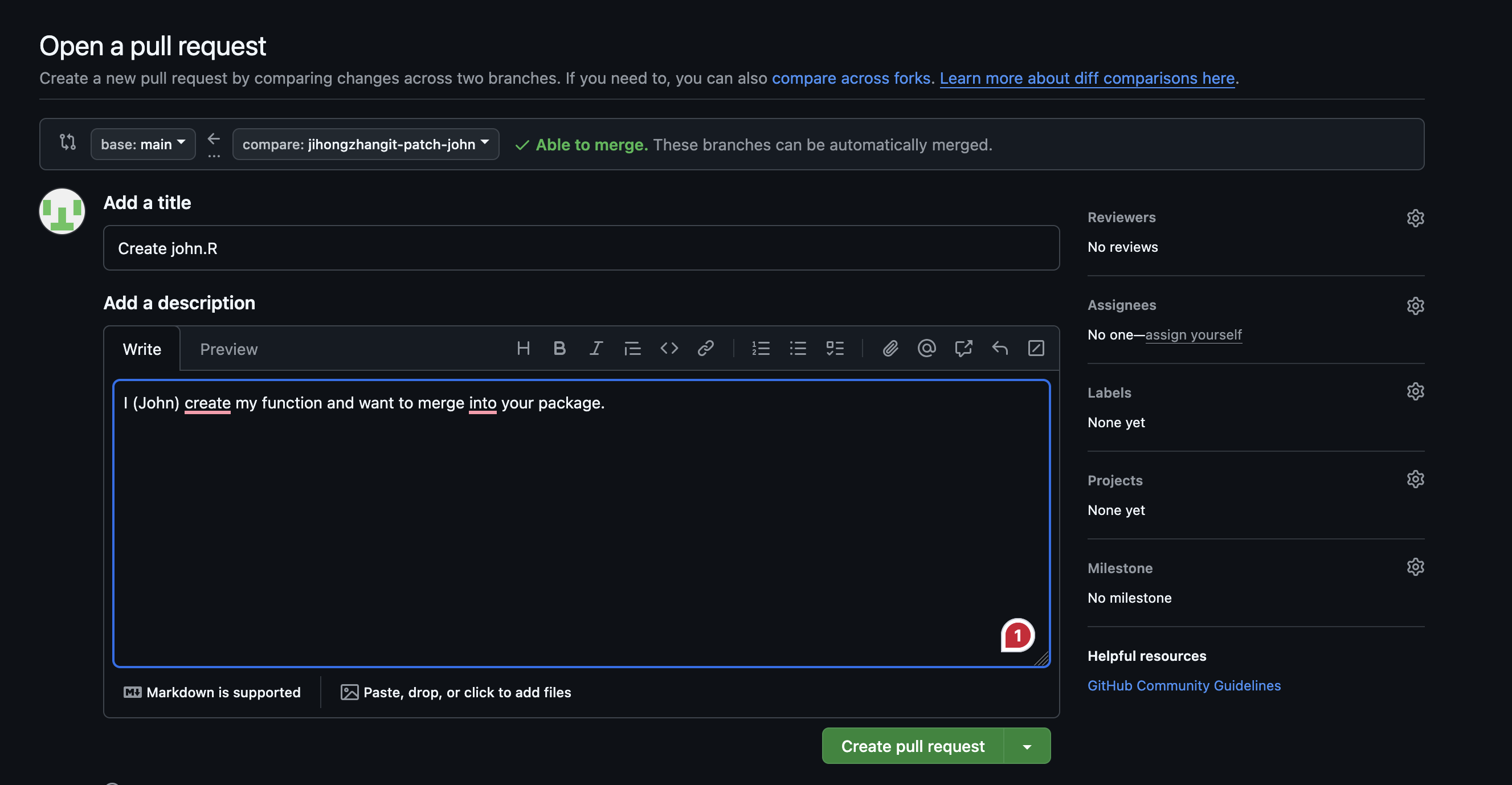1512x785 pixels.
Task: Insert a quote block in description
Action: tap(632, 349)
